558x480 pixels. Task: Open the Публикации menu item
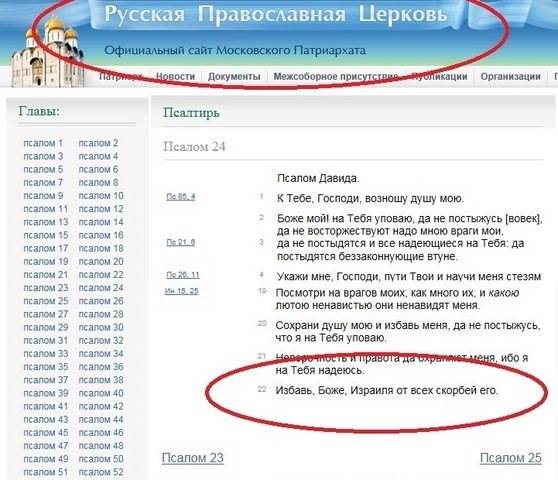tap(439, 77)
